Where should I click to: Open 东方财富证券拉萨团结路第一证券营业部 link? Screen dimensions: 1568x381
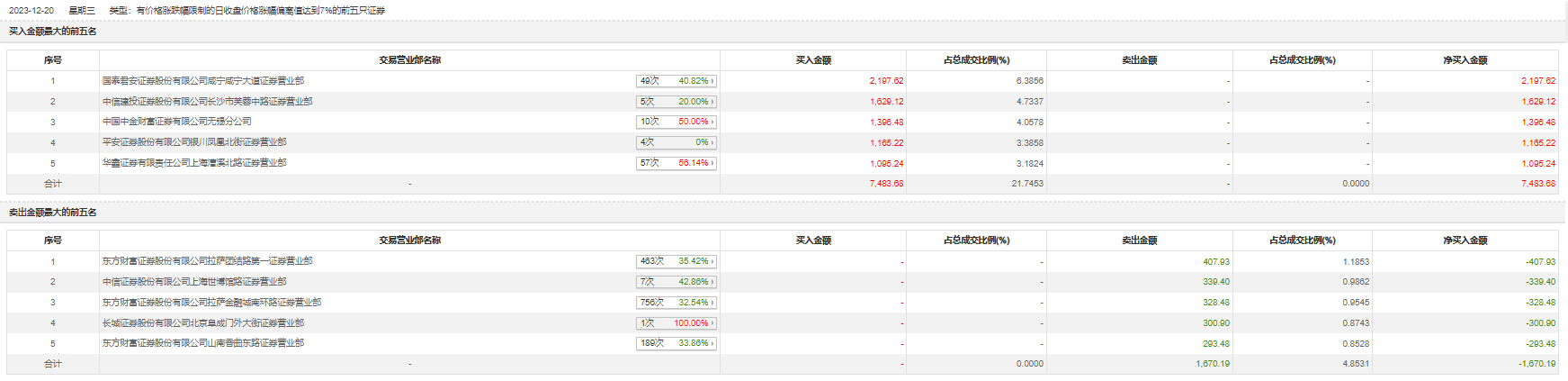tap(207, 261)
